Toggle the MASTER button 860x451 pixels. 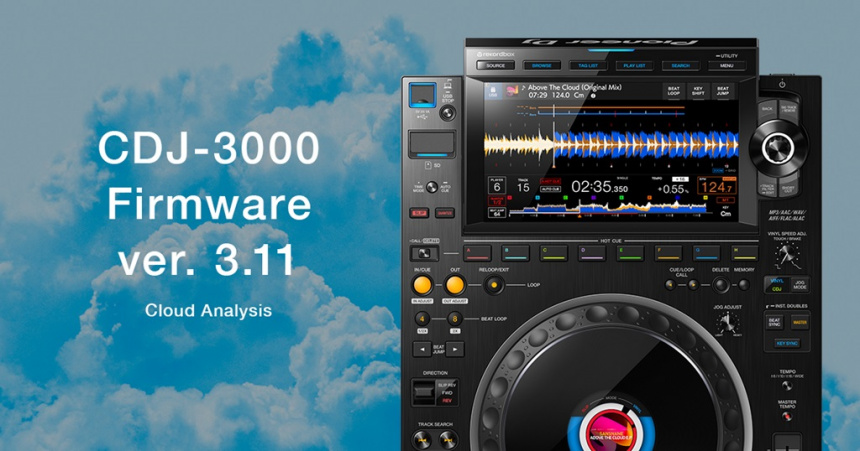(800, 322)
